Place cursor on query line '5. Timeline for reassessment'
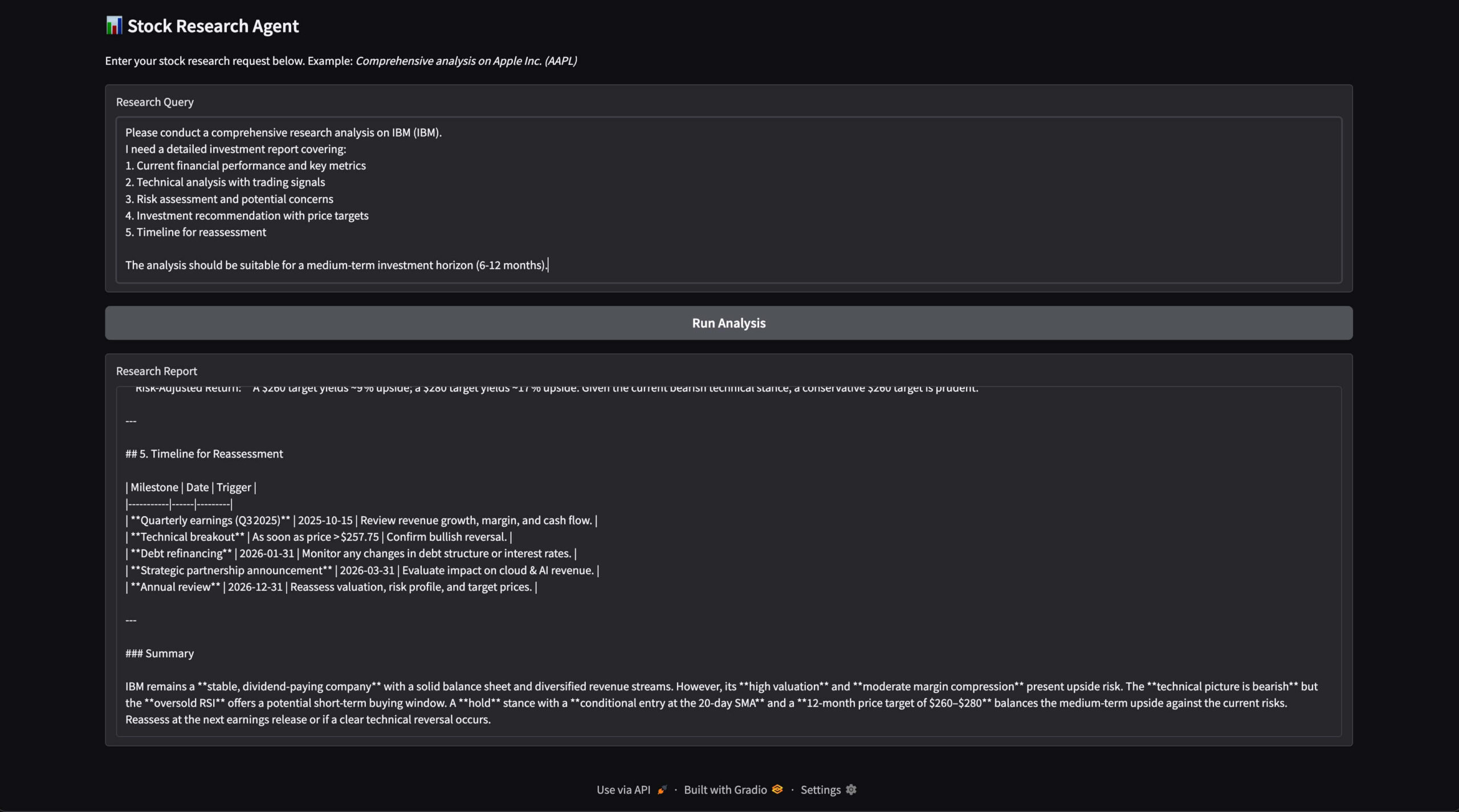The height and width of the screenshot is (812, 1459). [195, 232]
